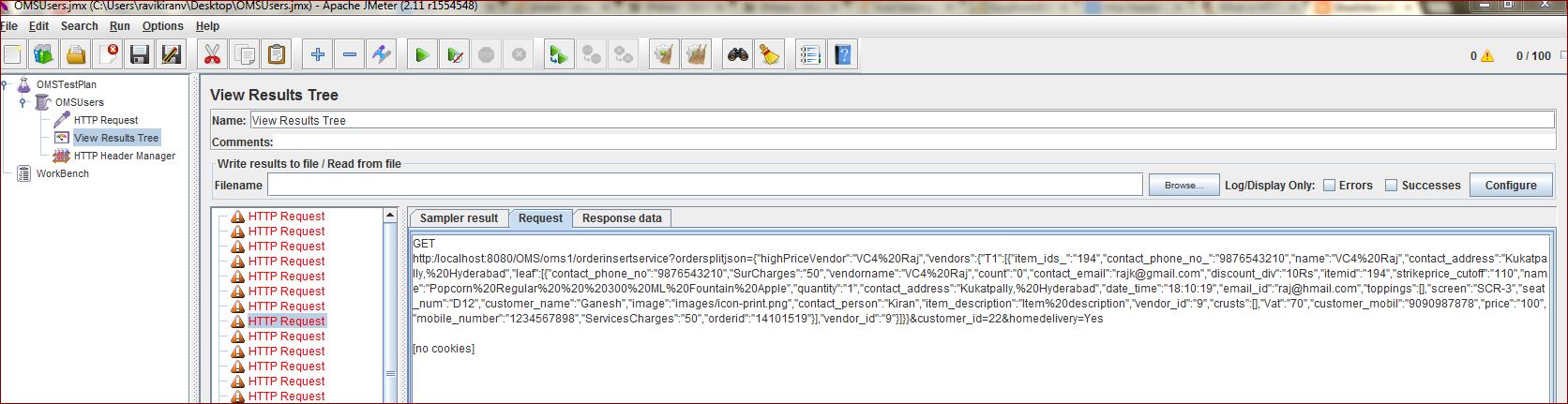
Task: Click the greyed-out Stop test icon
Action: 487,55
